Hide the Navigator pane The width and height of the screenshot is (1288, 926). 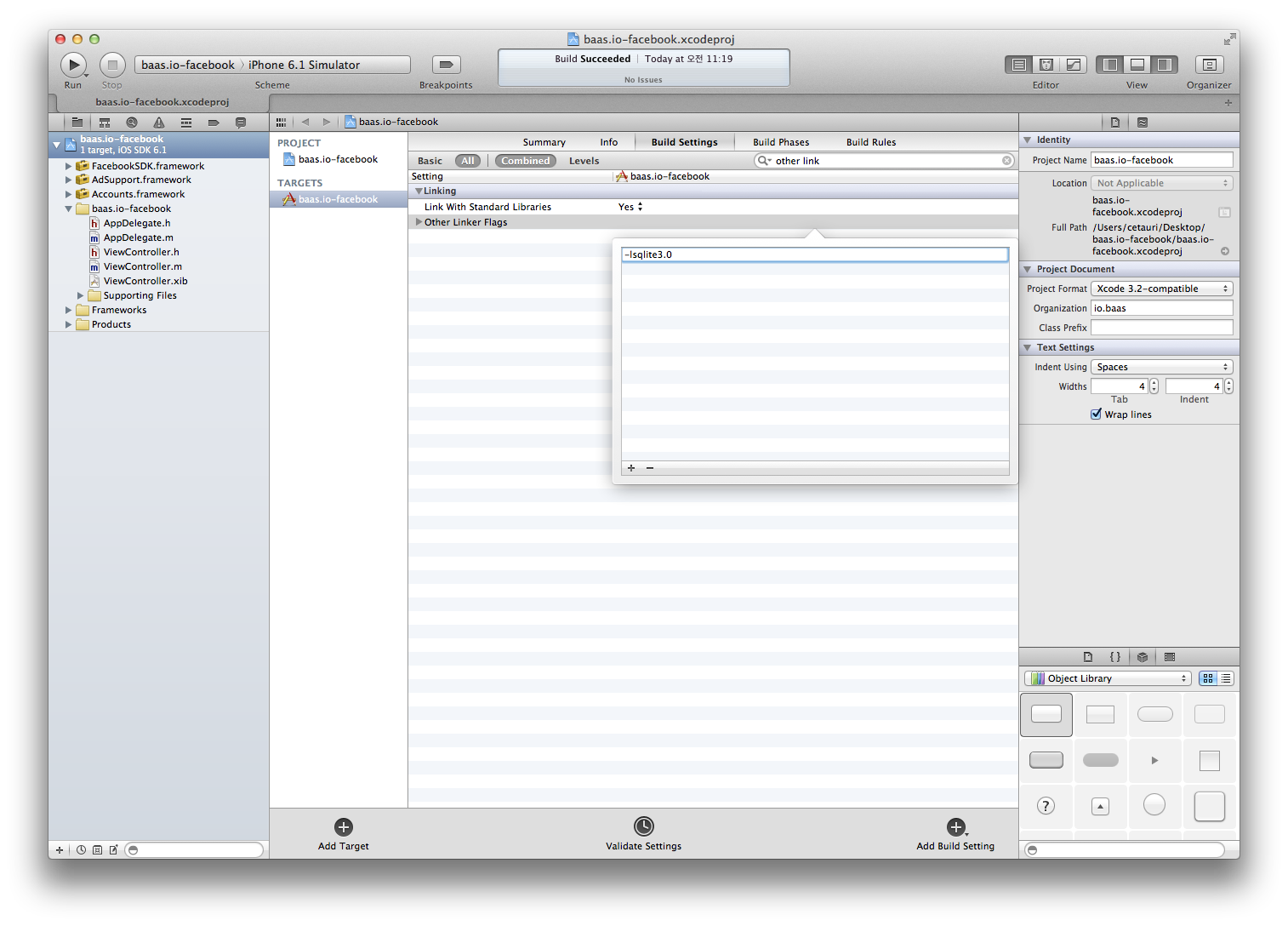click(1110, 65)
